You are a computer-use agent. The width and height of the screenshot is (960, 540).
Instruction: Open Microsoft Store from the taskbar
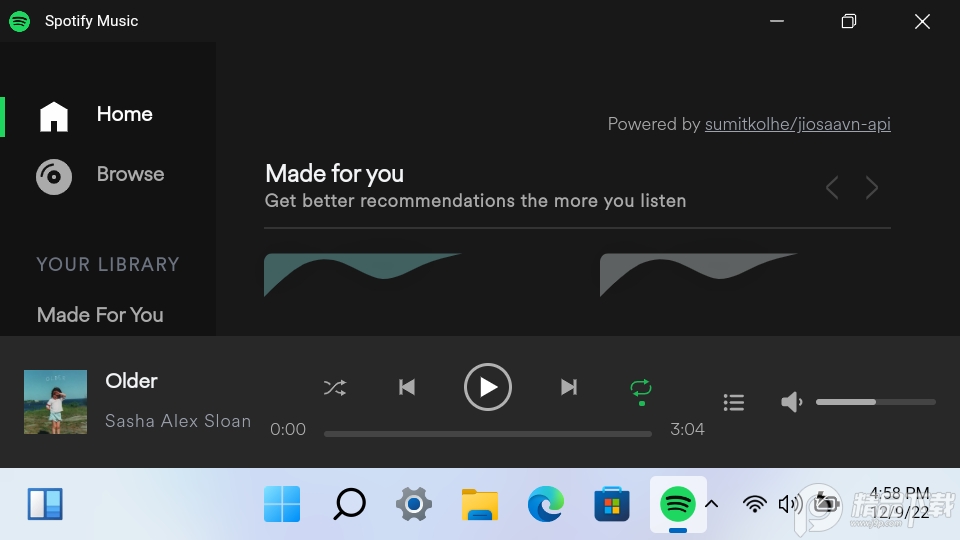(x=612, y=504)
